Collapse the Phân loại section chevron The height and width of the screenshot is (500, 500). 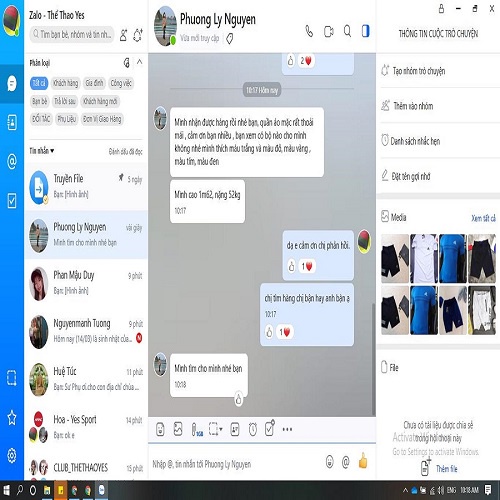[x=140, y=62]
